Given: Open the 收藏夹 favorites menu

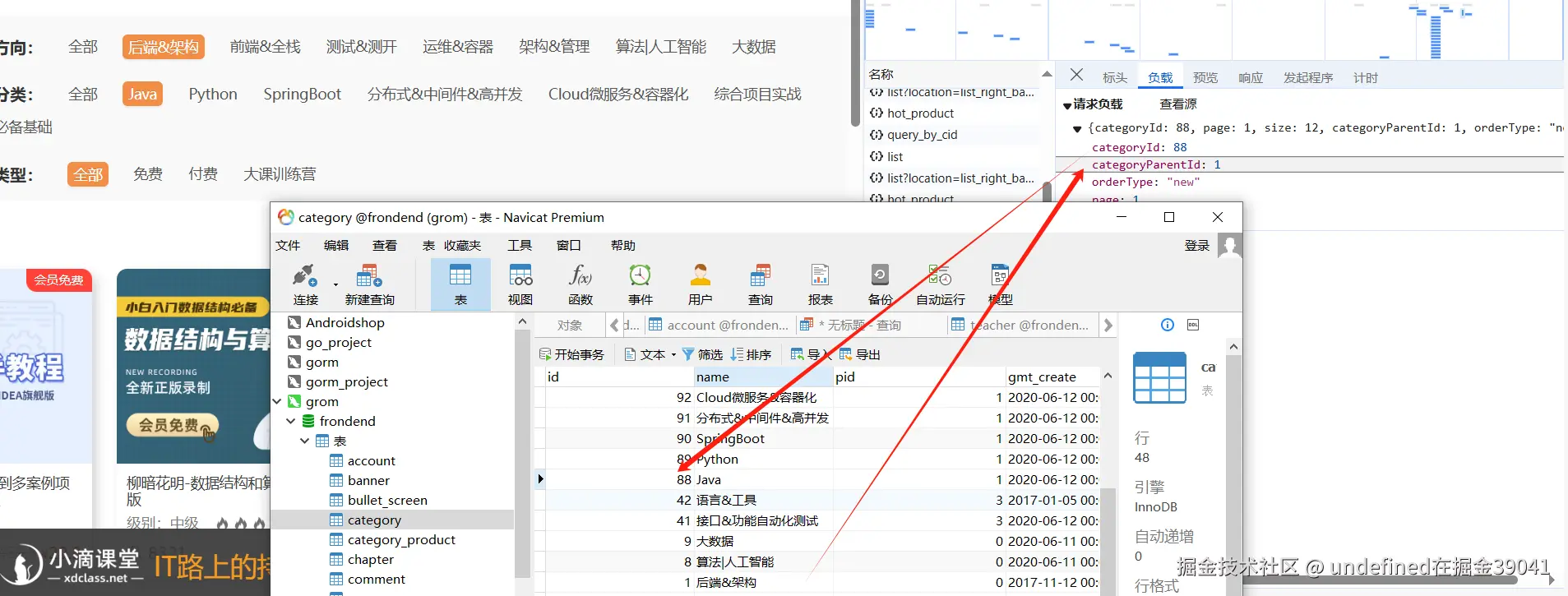Looking at the screenshot, I should [x=462, y=246].
